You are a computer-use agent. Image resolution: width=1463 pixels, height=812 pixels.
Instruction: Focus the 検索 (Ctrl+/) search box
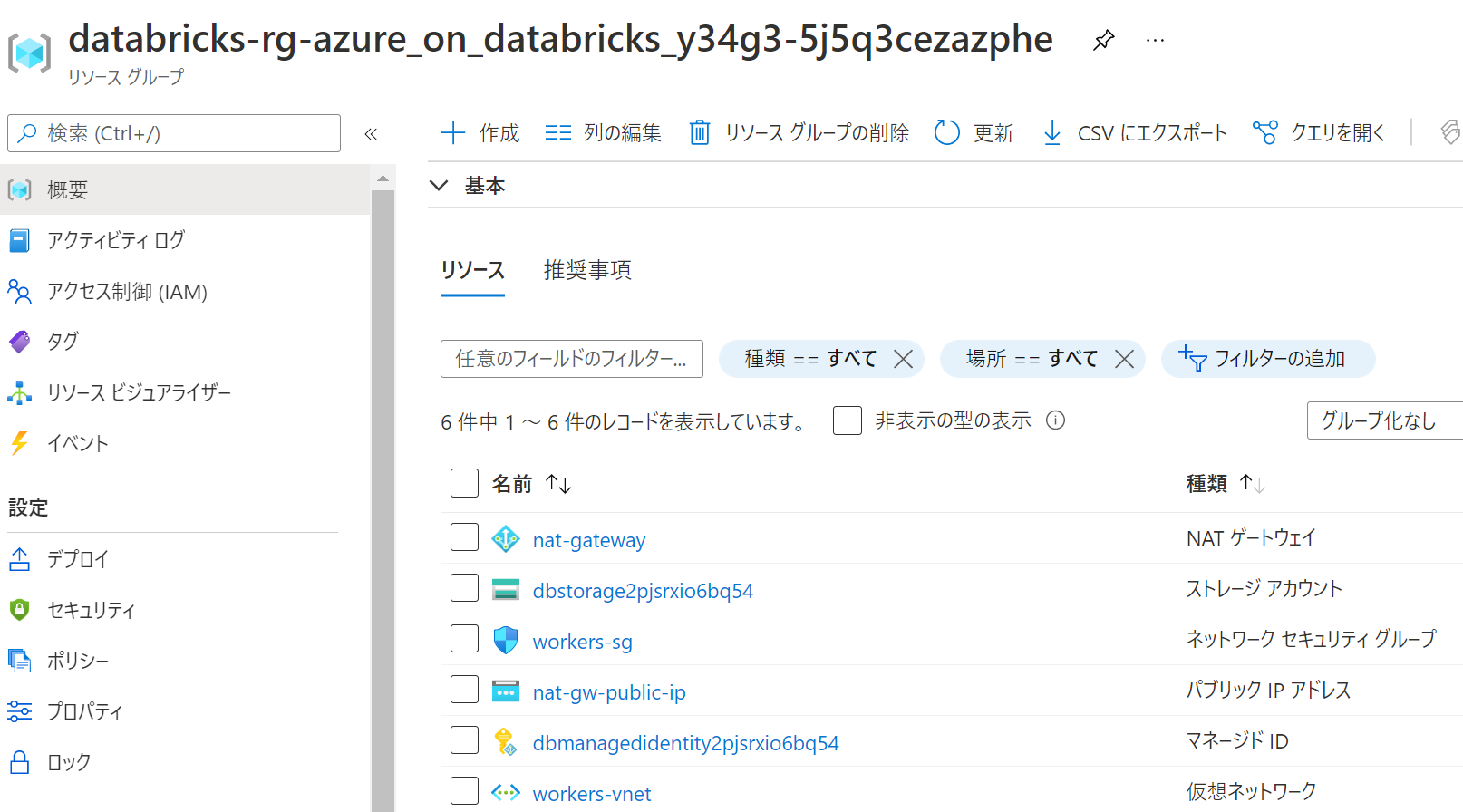[x=174, y=133]
